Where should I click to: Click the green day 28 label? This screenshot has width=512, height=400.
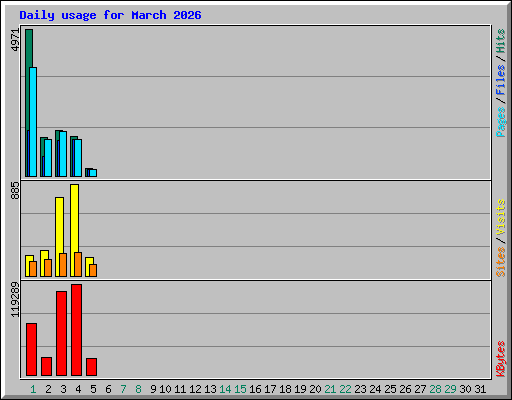coord(435,389)
